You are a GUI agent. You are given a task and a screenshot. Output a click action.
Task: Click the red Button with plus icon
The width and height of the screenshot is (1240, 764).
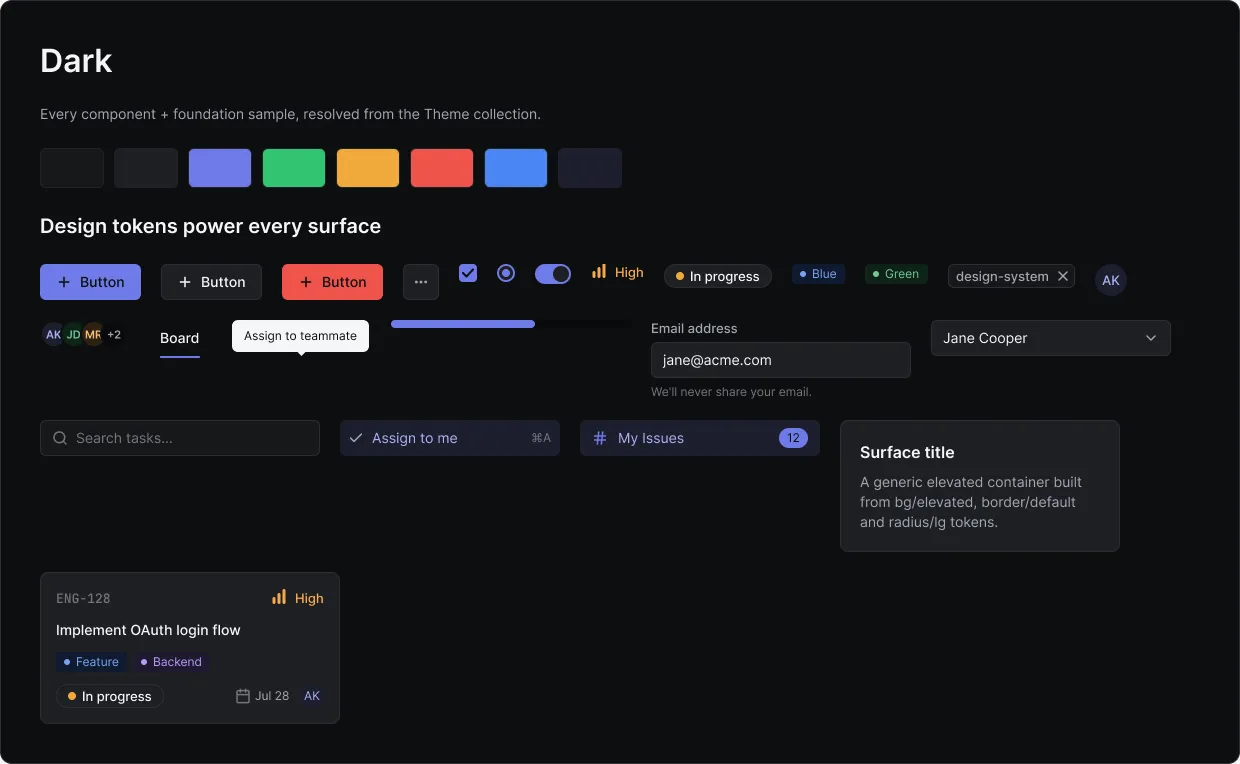pyautogui.click(x=332, y=282)
